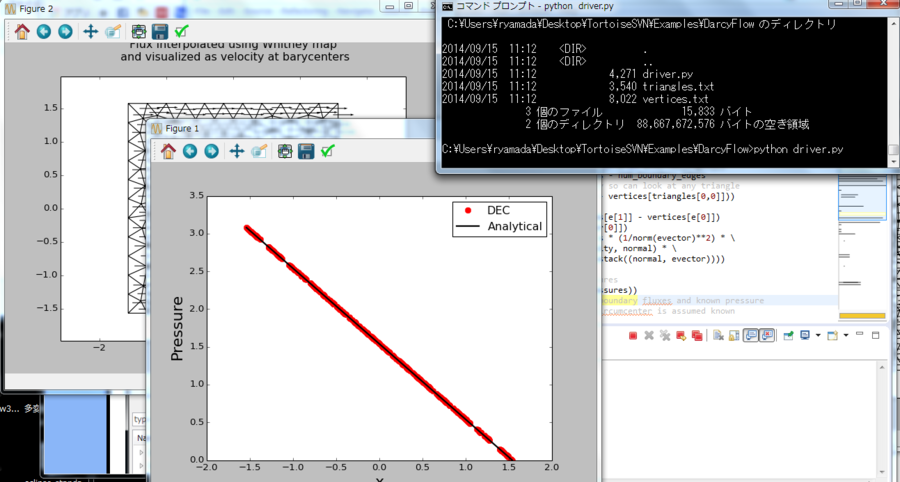Go back to previous view in Figure 2
Viewport: 900px width, 482px height.
pos(44,31)
